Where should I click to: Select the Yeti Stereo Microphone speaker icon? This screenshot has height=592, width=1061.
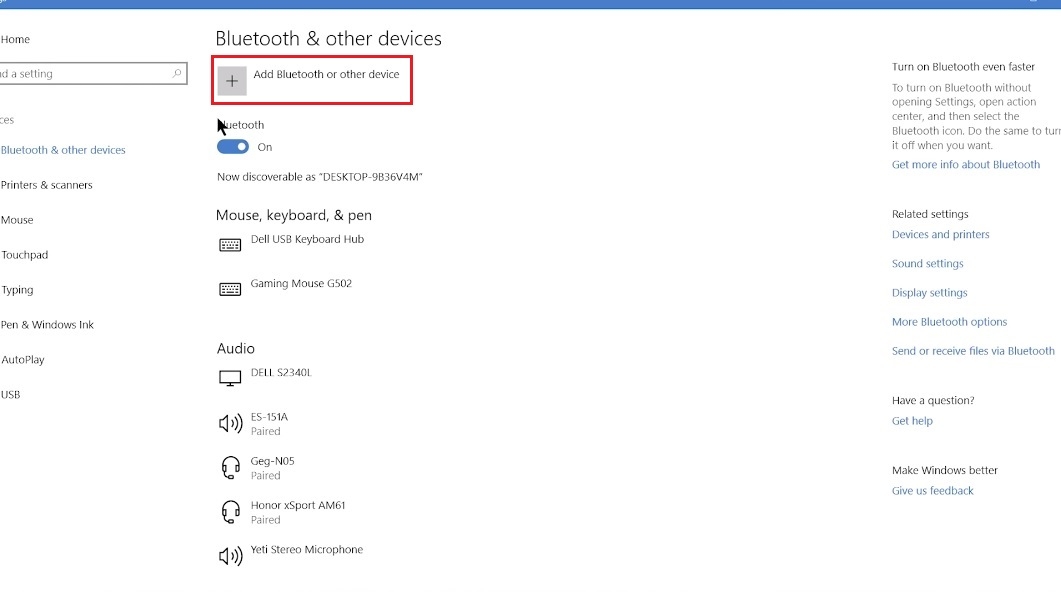click(230, 555)
